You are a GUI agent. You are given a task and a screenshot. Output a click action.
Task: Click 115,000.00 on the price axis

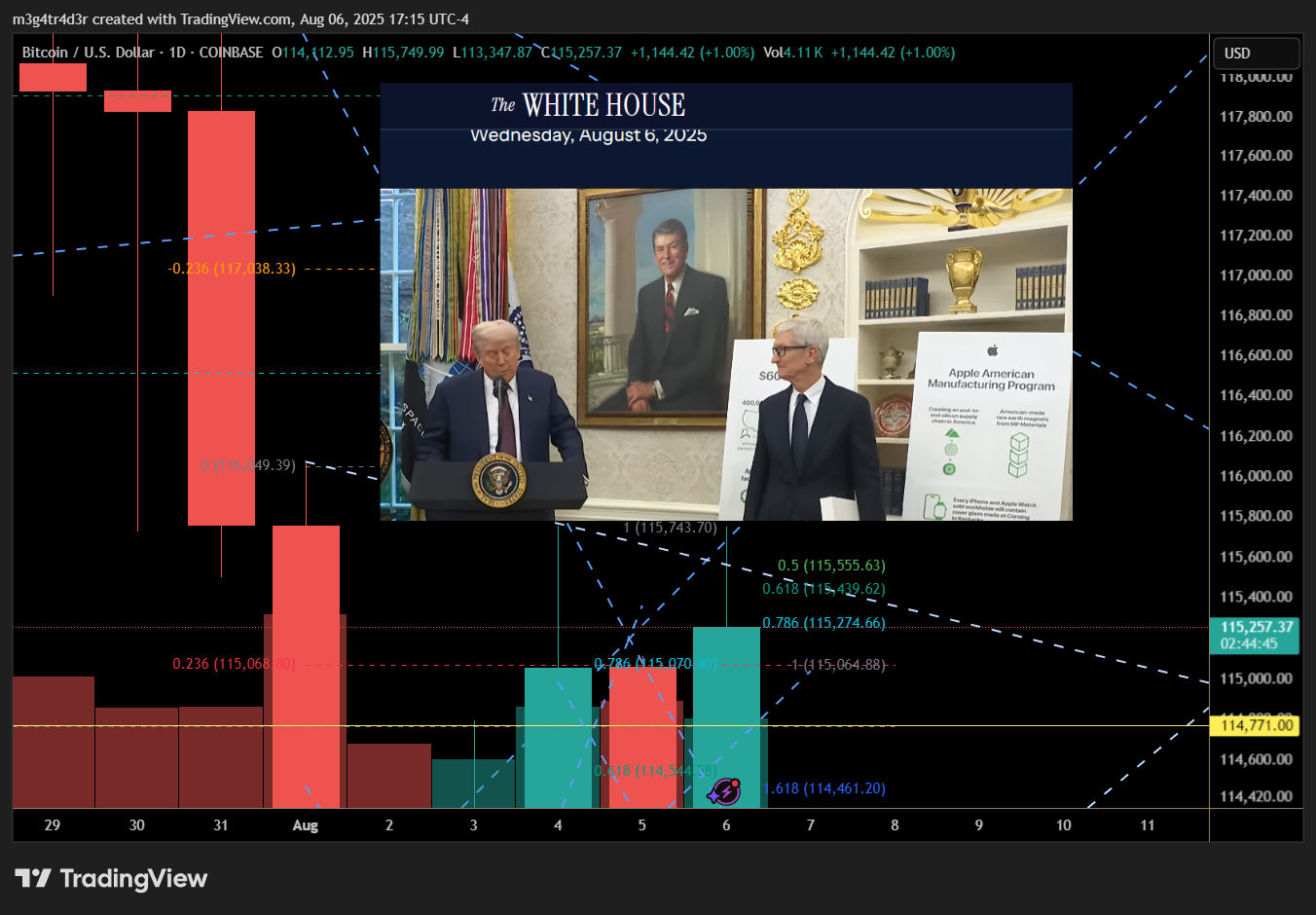[x=1257, y=678]
